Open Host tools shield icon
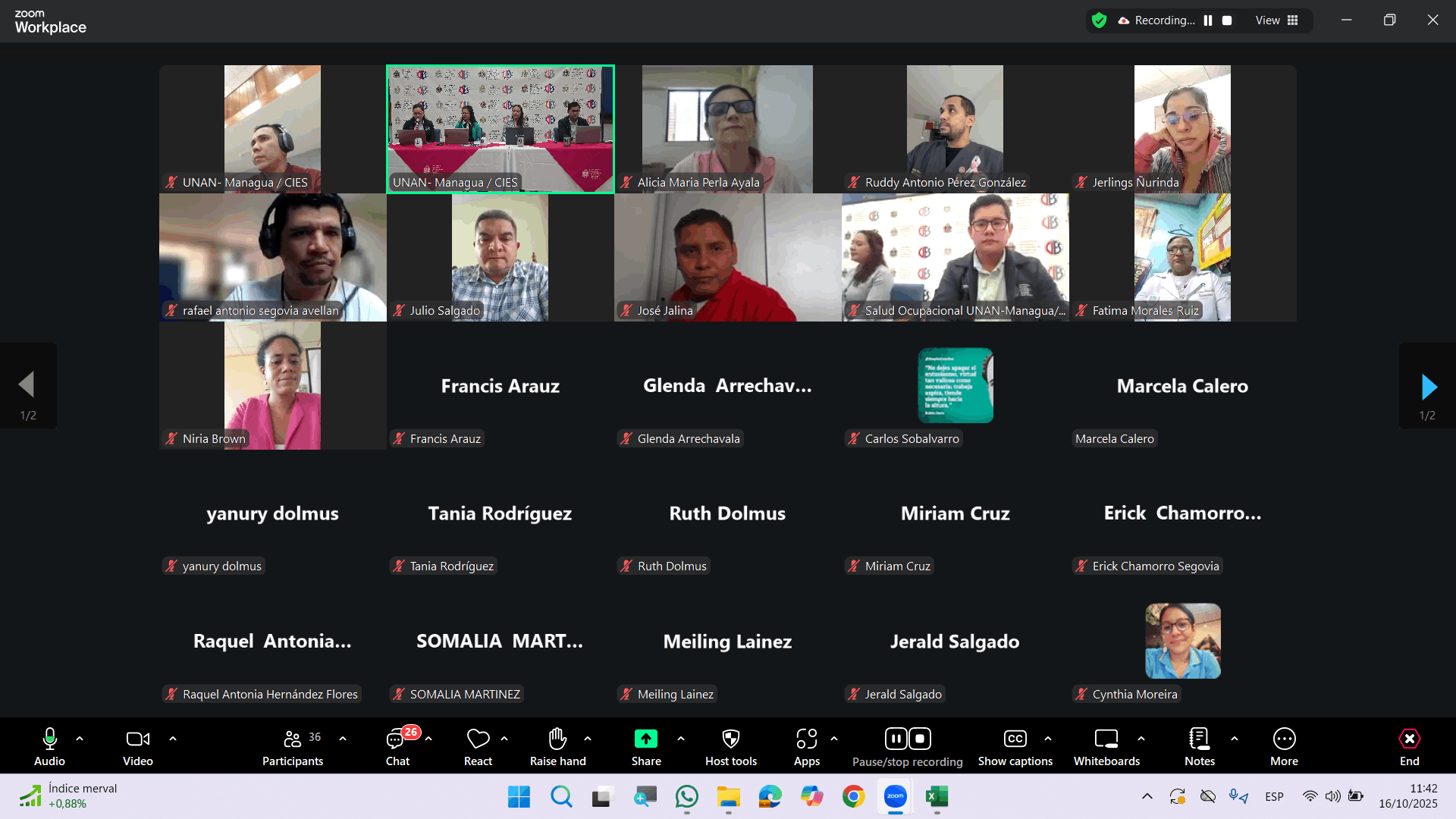Screen dimensions: 1456x819 [x=730, y=739]
